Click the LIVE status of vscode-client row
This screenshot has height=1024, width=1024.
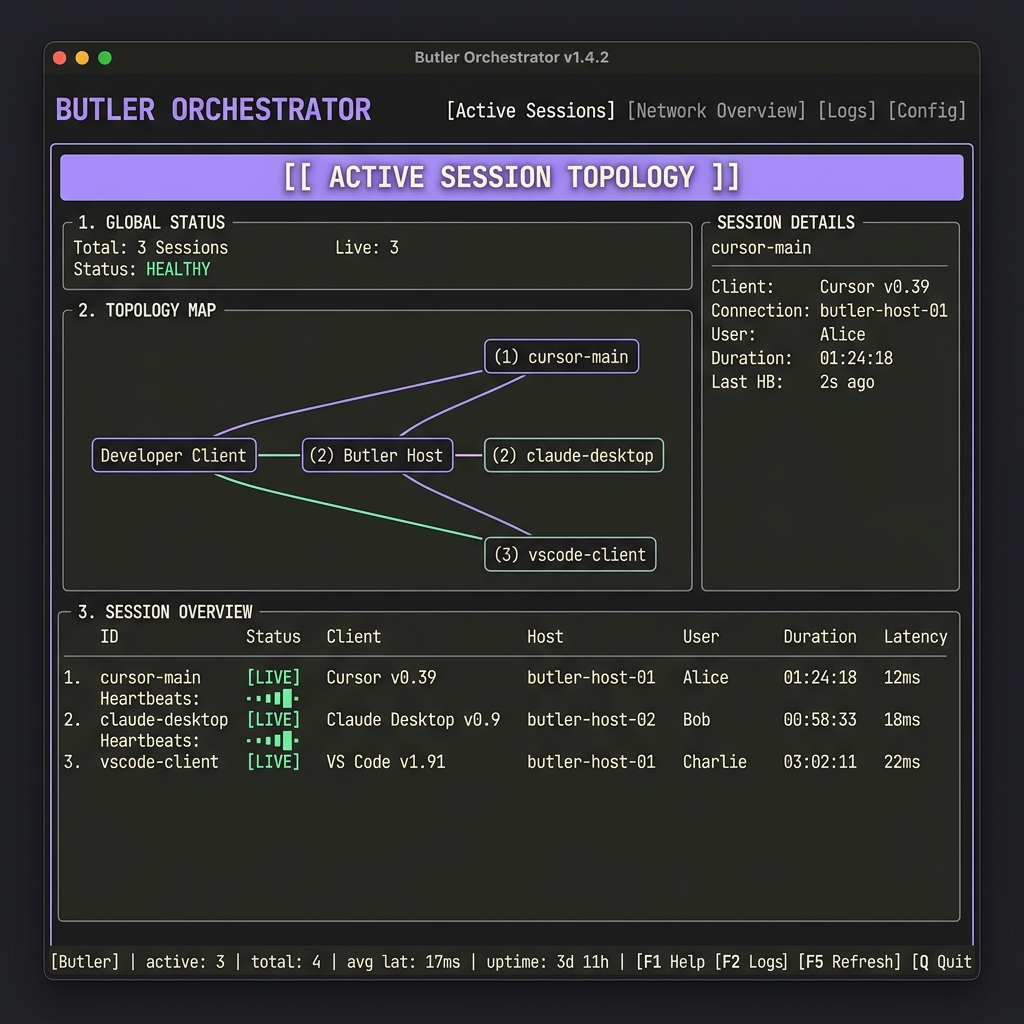point(273,761)
